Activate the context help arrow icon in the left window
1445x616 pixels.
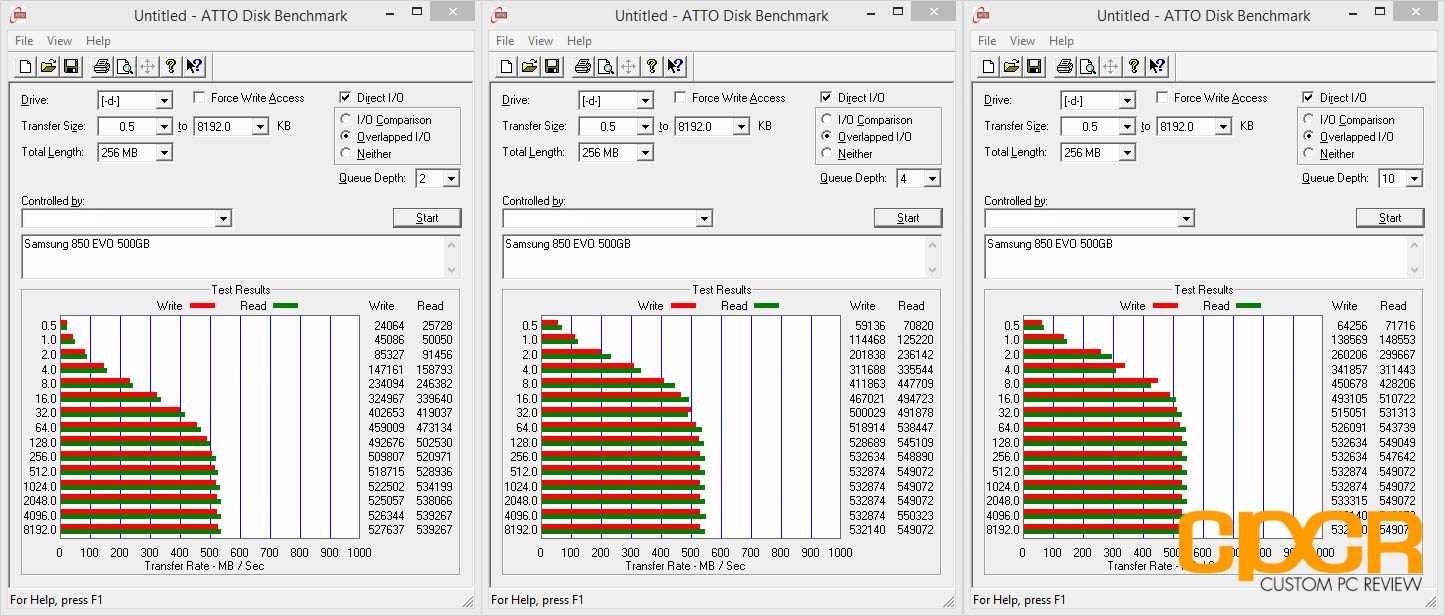tap(194, 66)
